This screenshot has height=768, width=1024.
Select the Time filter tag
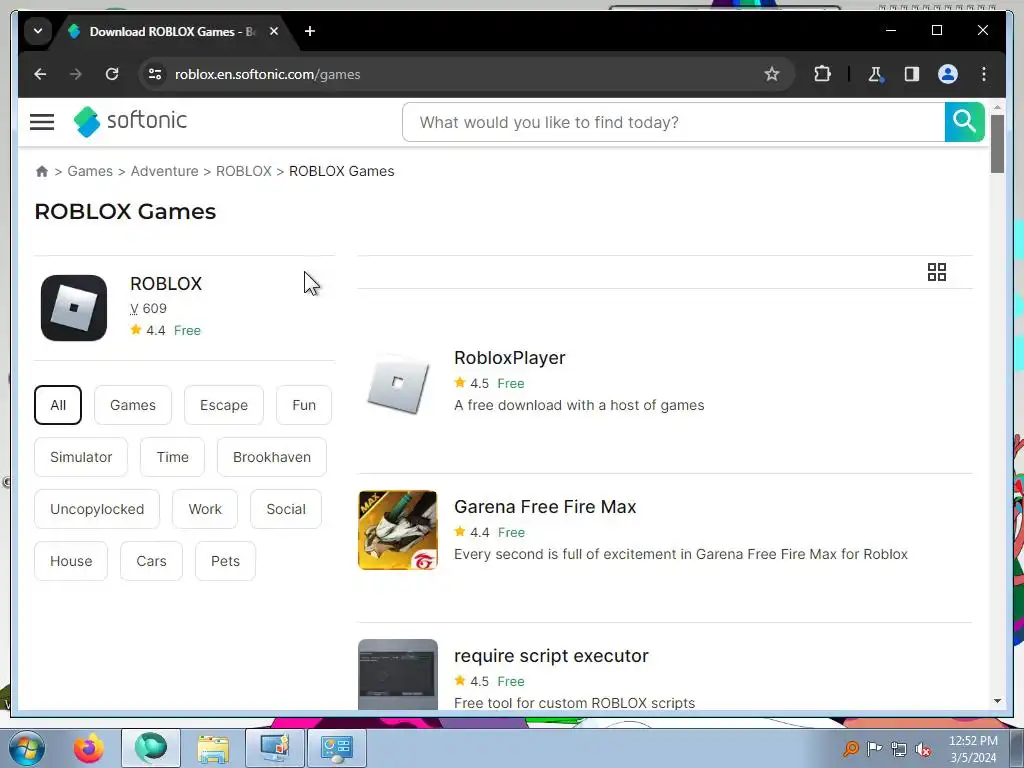point(172,457)
